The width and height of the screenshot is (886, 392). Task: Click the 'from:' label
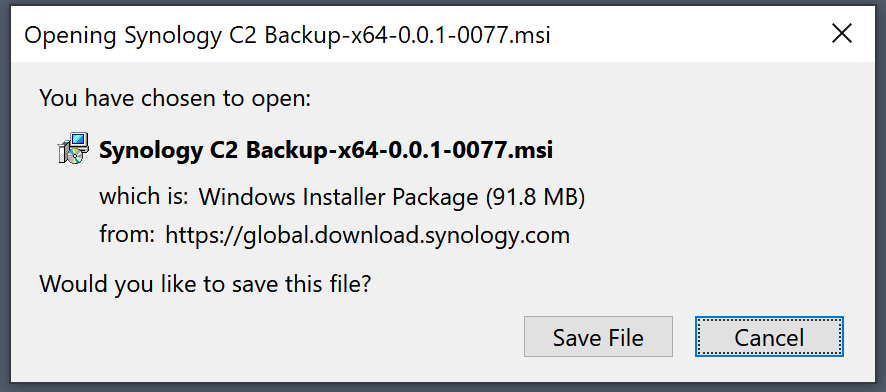pyautogui.click(x=127, y=234)
